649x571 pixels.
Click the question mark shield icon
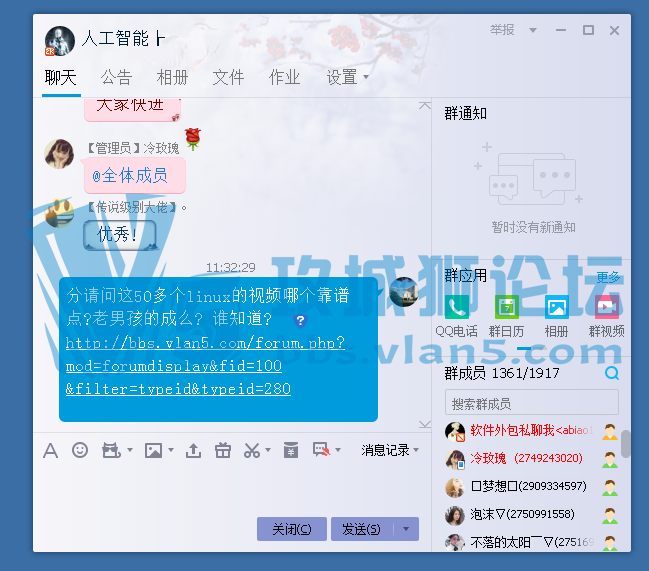pyautogui.click(x=300, y=320)
